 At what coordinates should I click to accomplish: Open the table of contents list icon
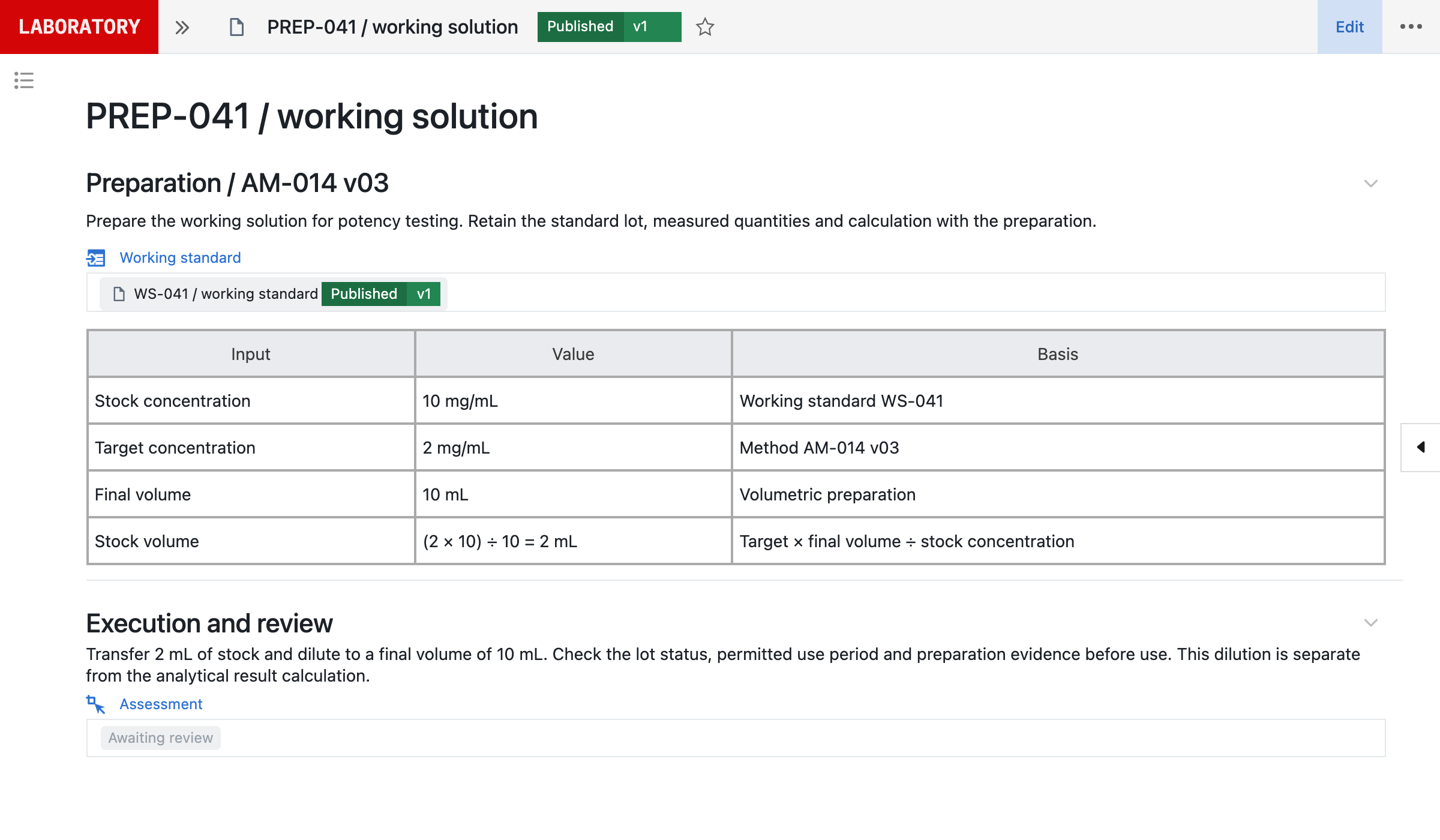click(x=24, y=80)
